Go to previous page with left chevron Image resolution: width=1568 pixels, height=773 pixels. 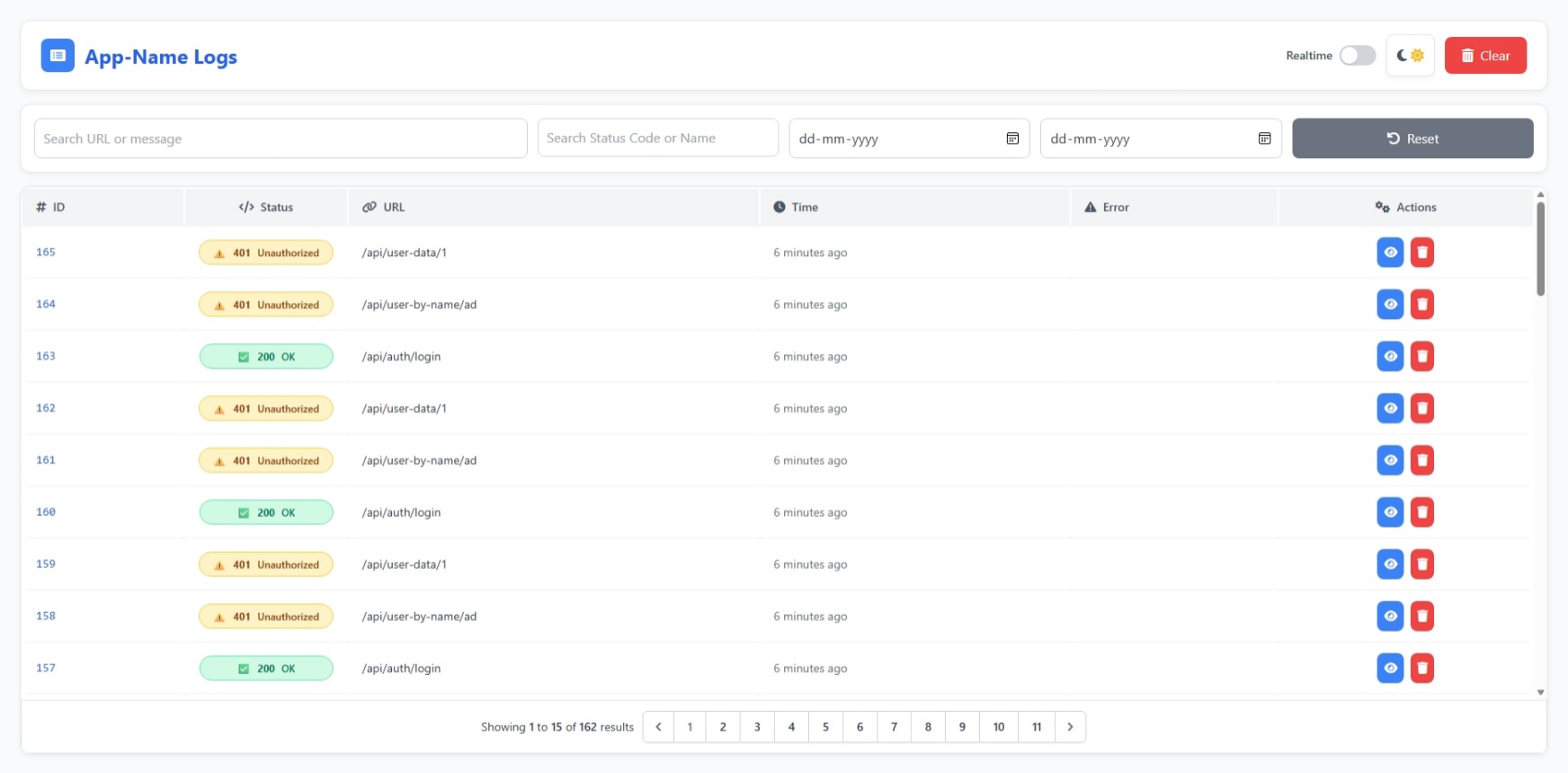[x=658, y=727]
